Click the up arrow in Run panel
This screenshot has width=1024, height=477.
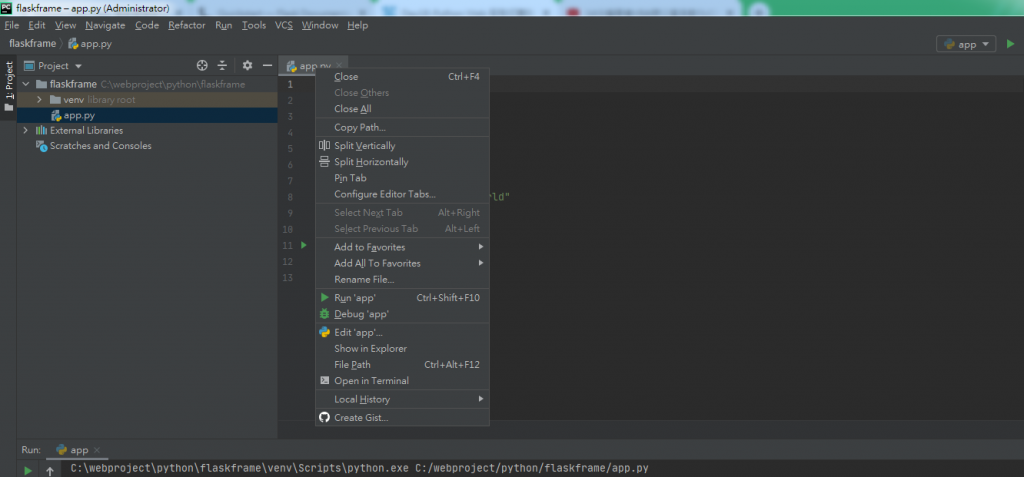(x=50, y=470)
